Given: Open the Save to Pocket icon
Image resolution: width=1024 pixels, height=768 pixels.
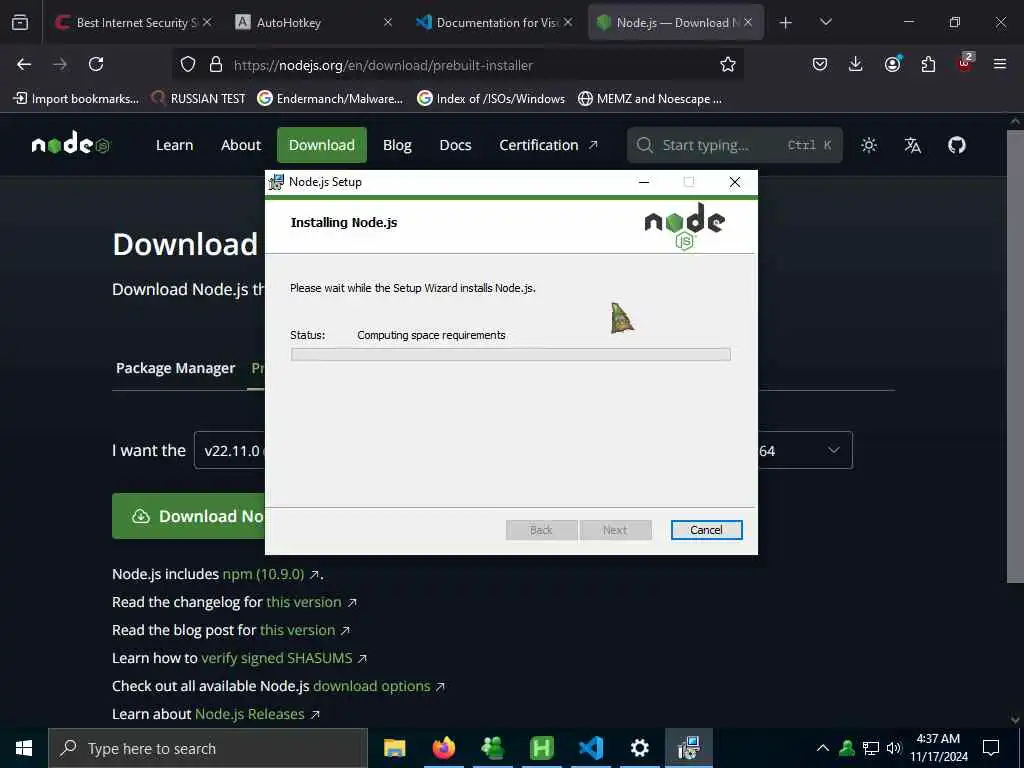Looking at the screenshot, I should (820, 64).
